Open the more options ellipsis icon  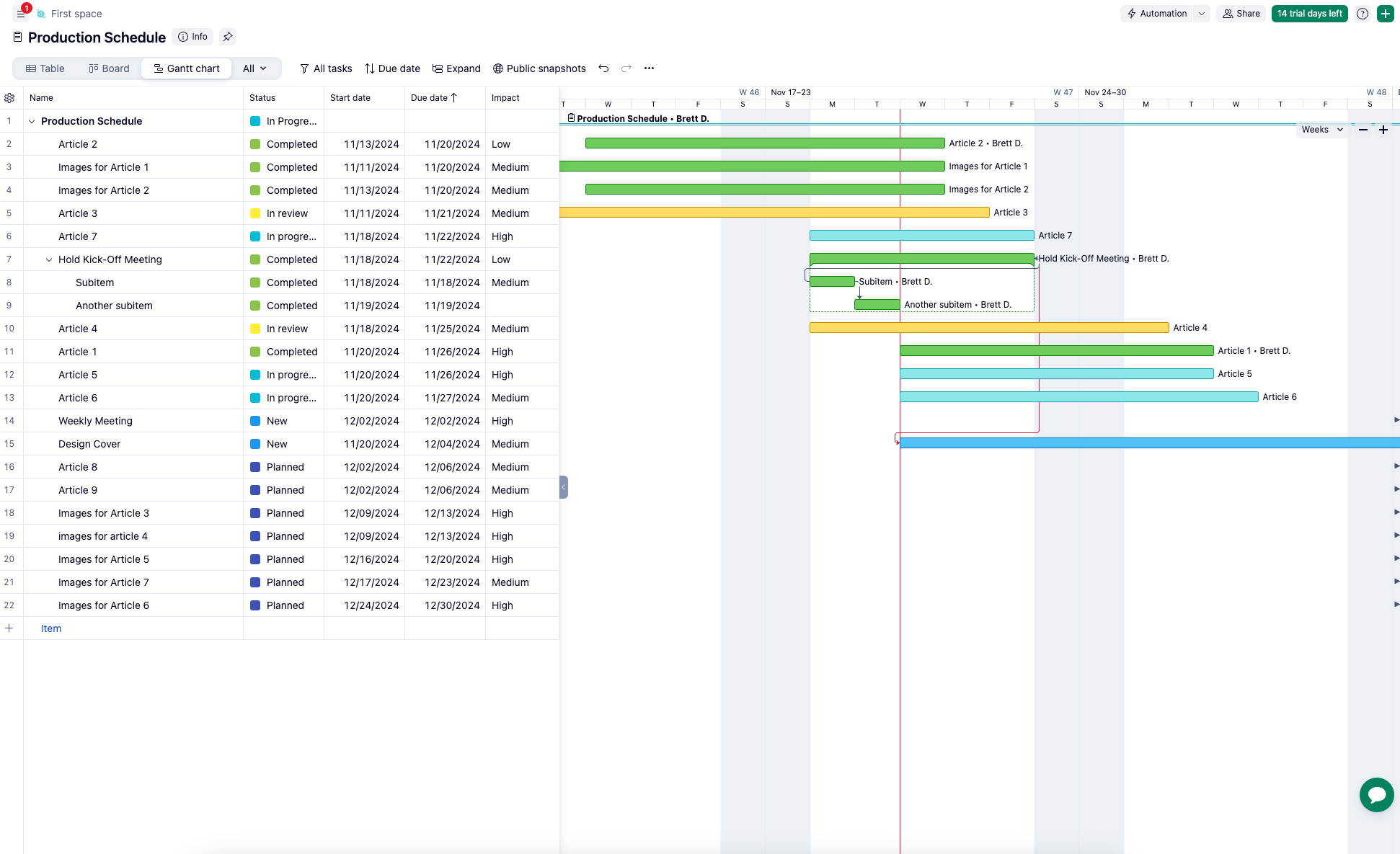[x=648, y=68]
